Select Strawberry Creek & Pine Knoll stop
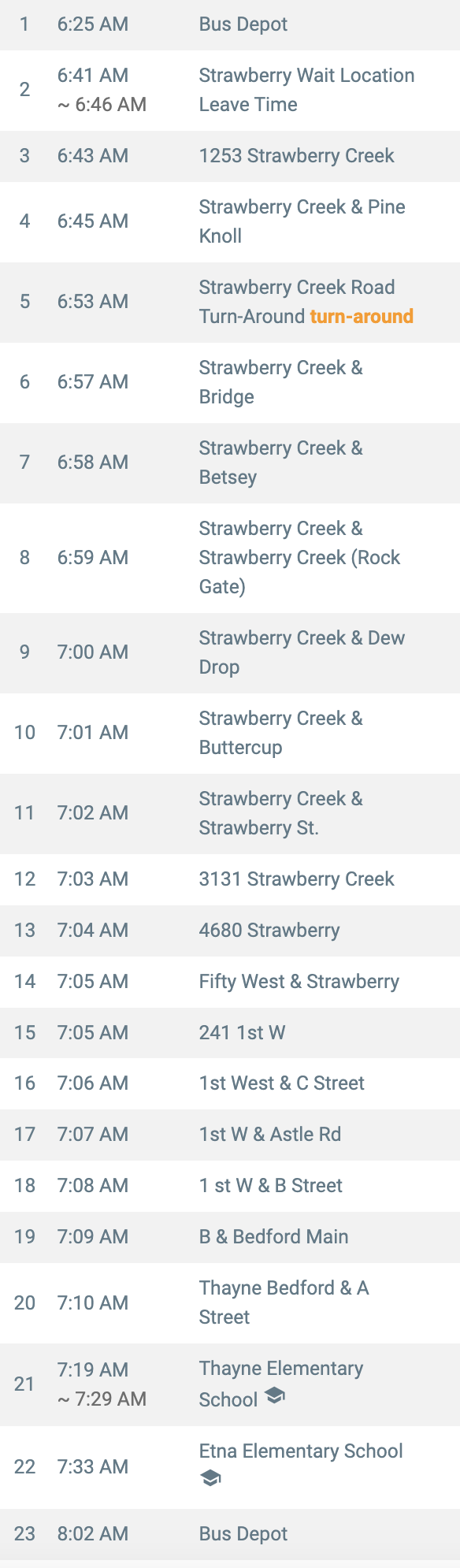 coord(230,221)
